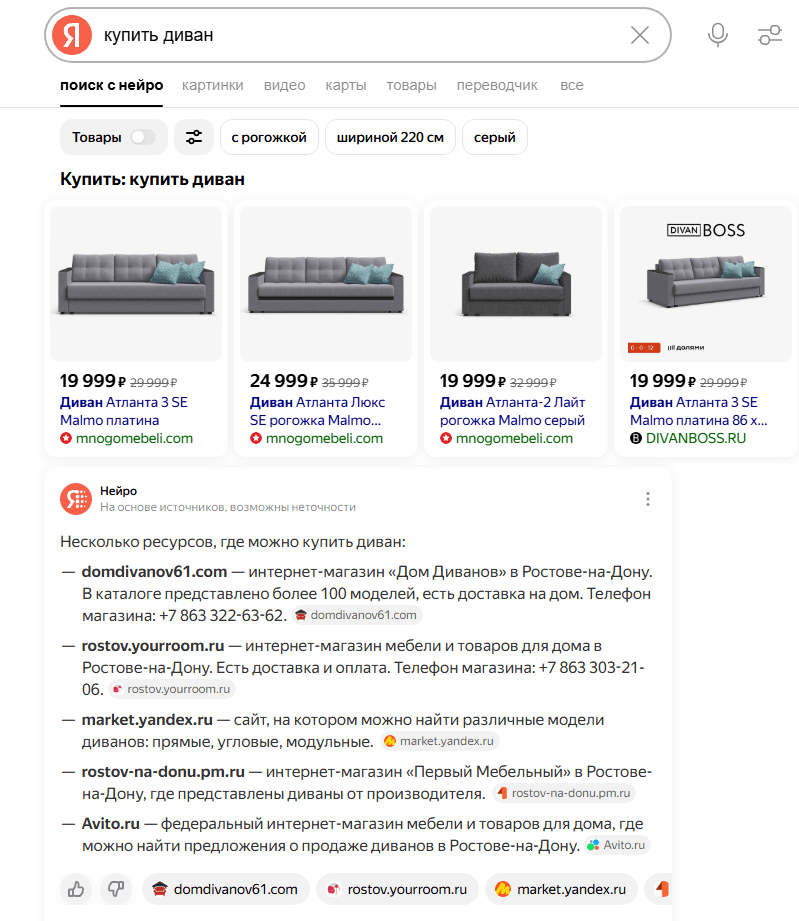The width and height of the screenshot is (799, 921).
Task: Apply the 'с рогожкой' filter chip
Action: 269,137
